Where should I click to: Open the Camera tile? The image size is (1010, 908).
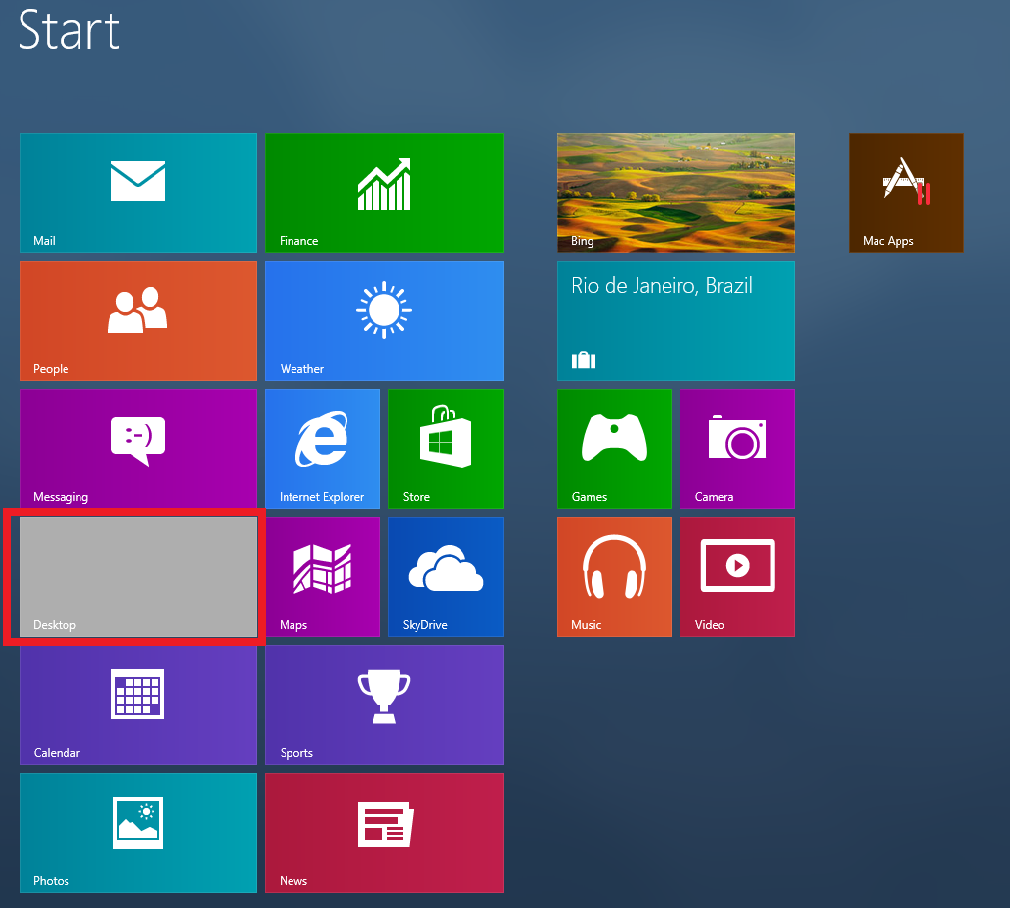[737, 449]
